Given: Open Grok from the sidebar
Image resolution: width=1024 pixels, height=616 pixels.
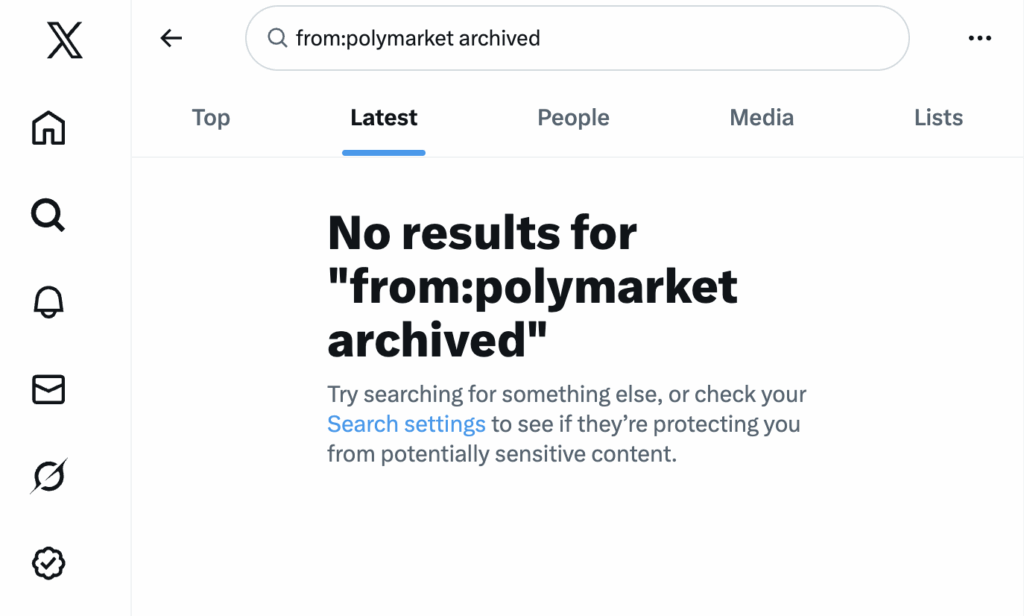Looking at the screenshot, I should click(48, 477).
